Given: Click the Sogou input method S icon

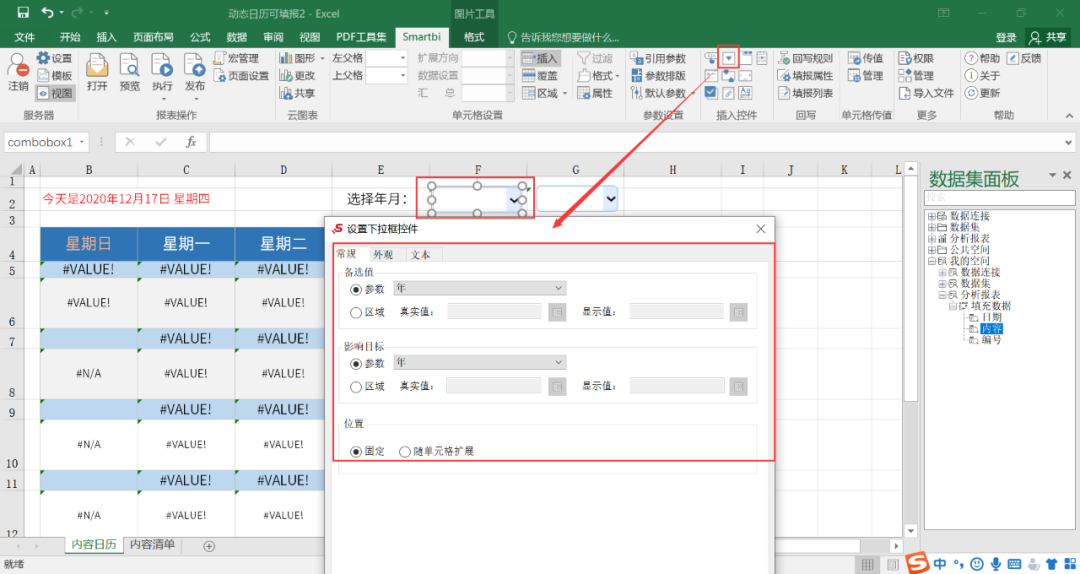Looking at the screenshot, I should [x=917, y=563].
